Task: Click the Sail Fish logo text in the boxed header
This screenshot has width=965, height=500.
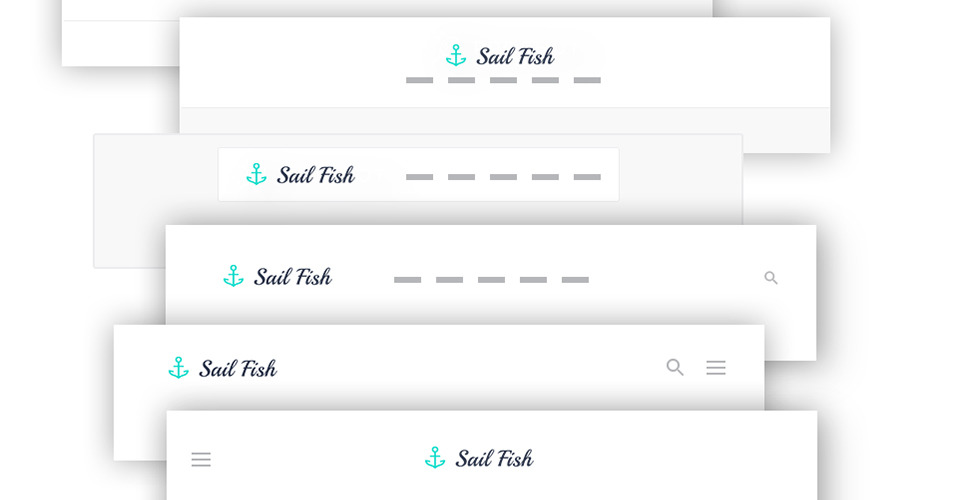Action: click(x=315, y=176)
